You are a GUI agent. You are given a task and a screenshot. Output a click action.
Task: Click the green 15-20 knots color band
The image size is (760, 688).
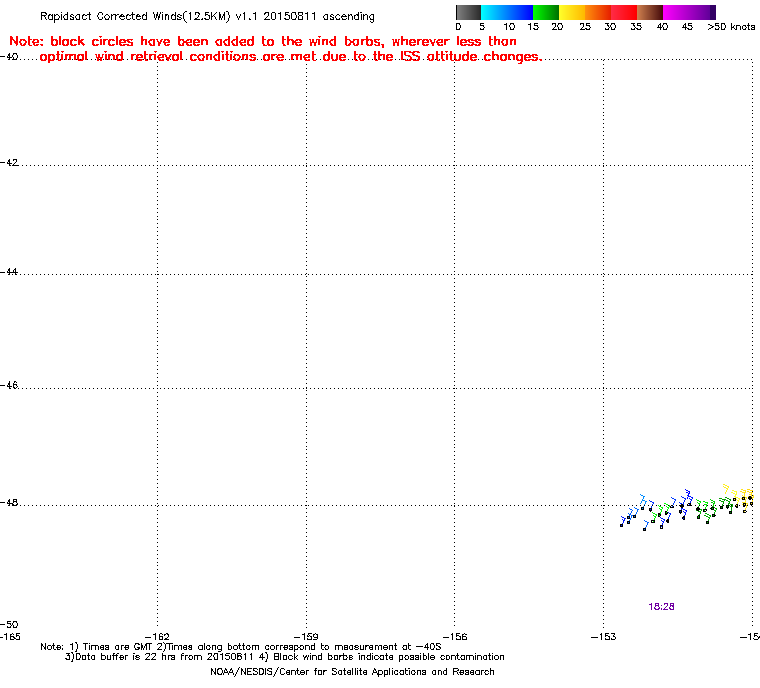point(546,12)
